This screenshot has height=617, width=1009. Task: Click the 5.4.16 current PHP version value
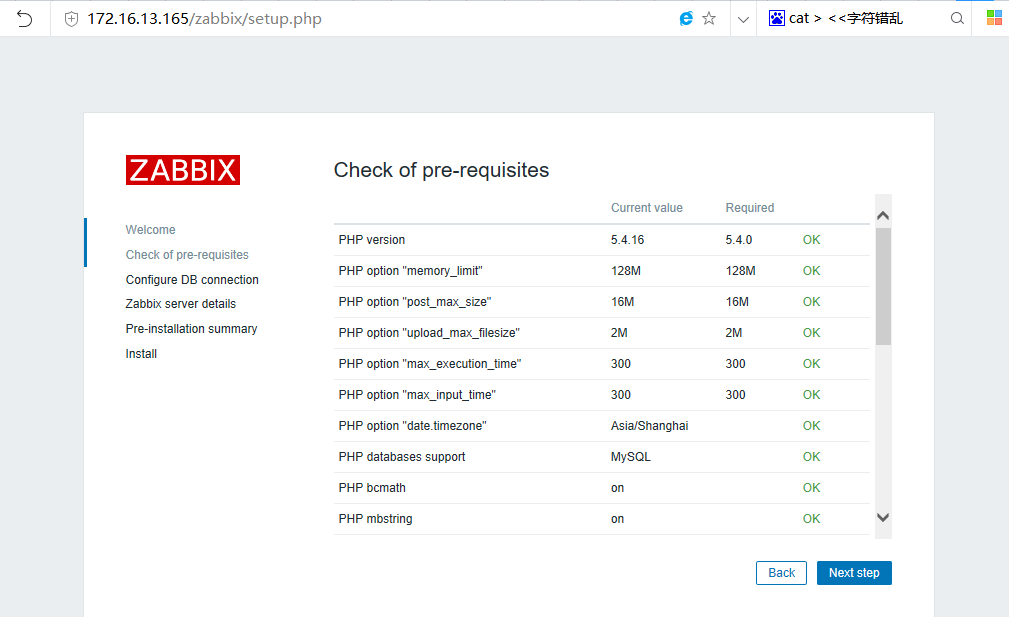(x=627, y=240)
